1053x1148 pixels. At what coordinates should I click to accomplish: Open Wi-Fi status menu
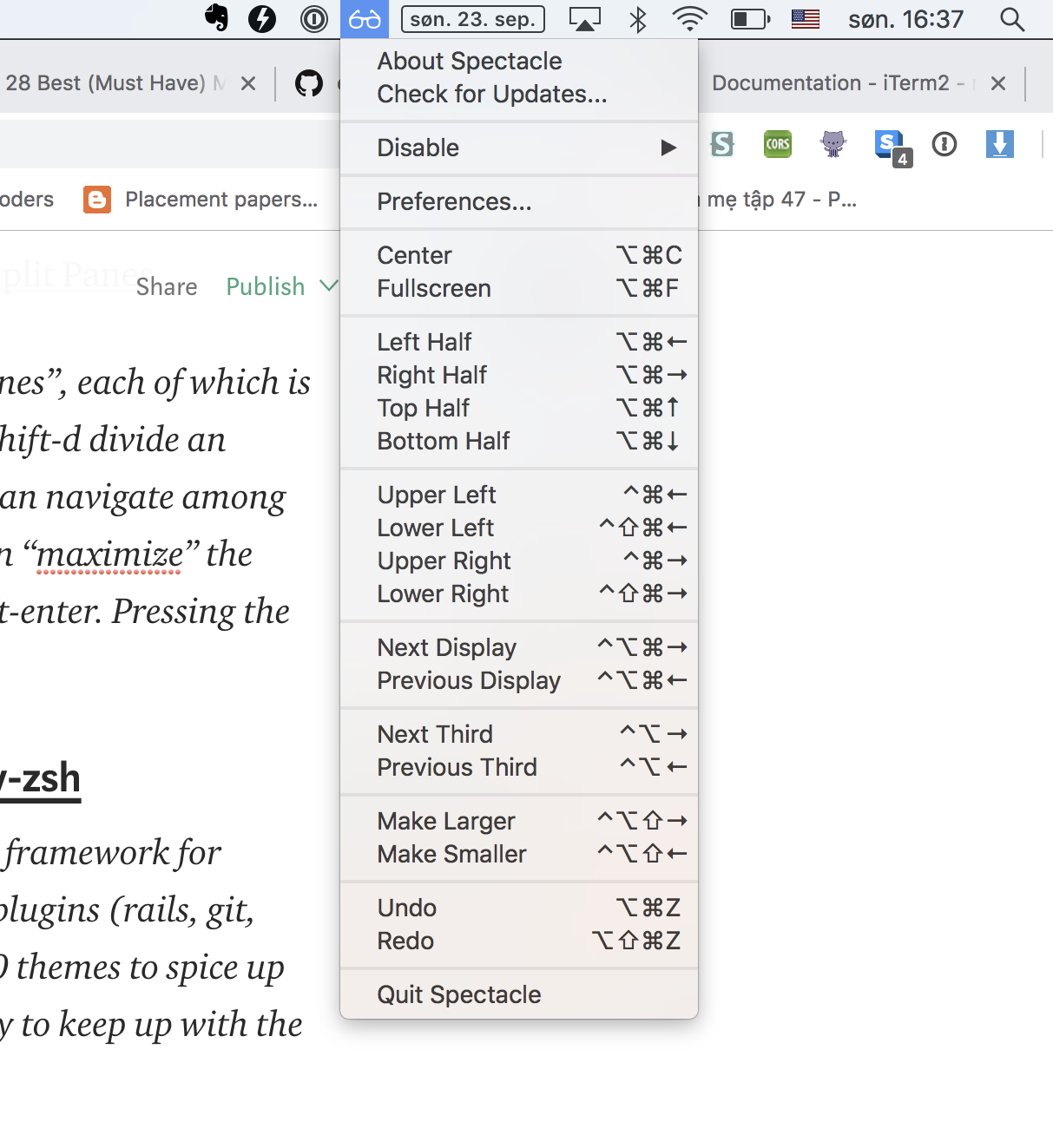pyautogui.click(x=690, y=18)
